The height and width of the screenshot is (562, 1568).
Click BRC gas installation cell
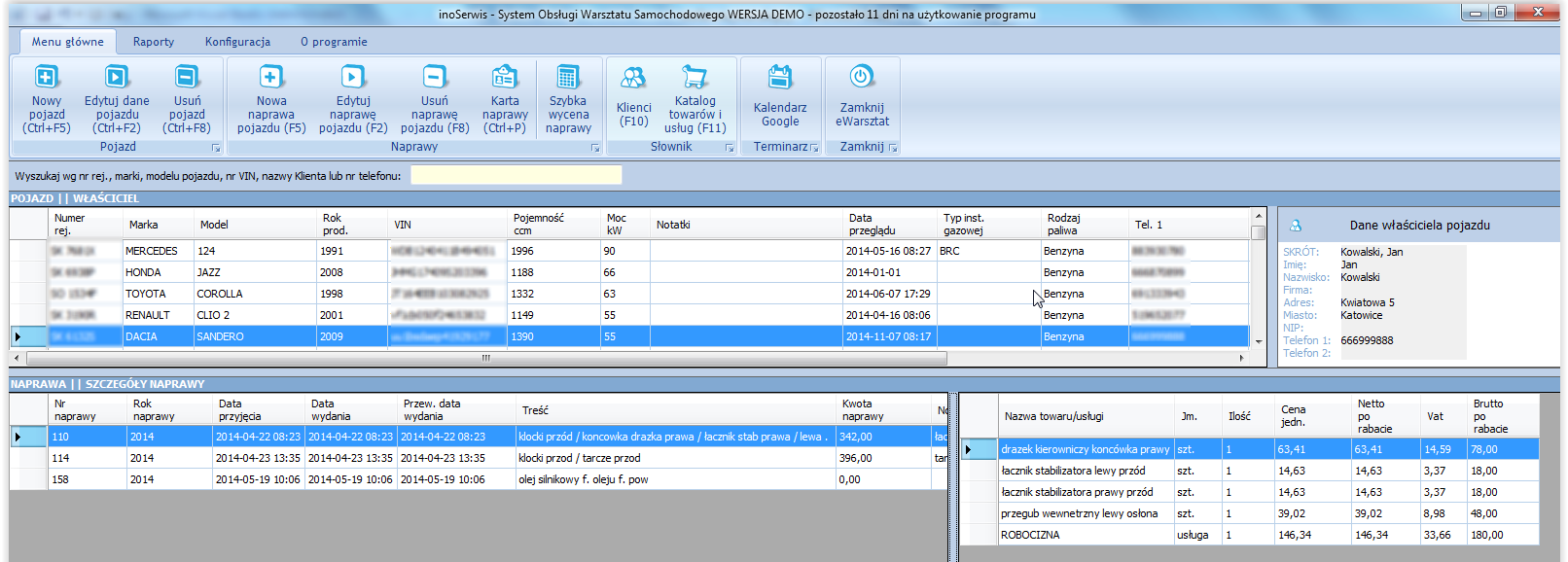point(988,251)
